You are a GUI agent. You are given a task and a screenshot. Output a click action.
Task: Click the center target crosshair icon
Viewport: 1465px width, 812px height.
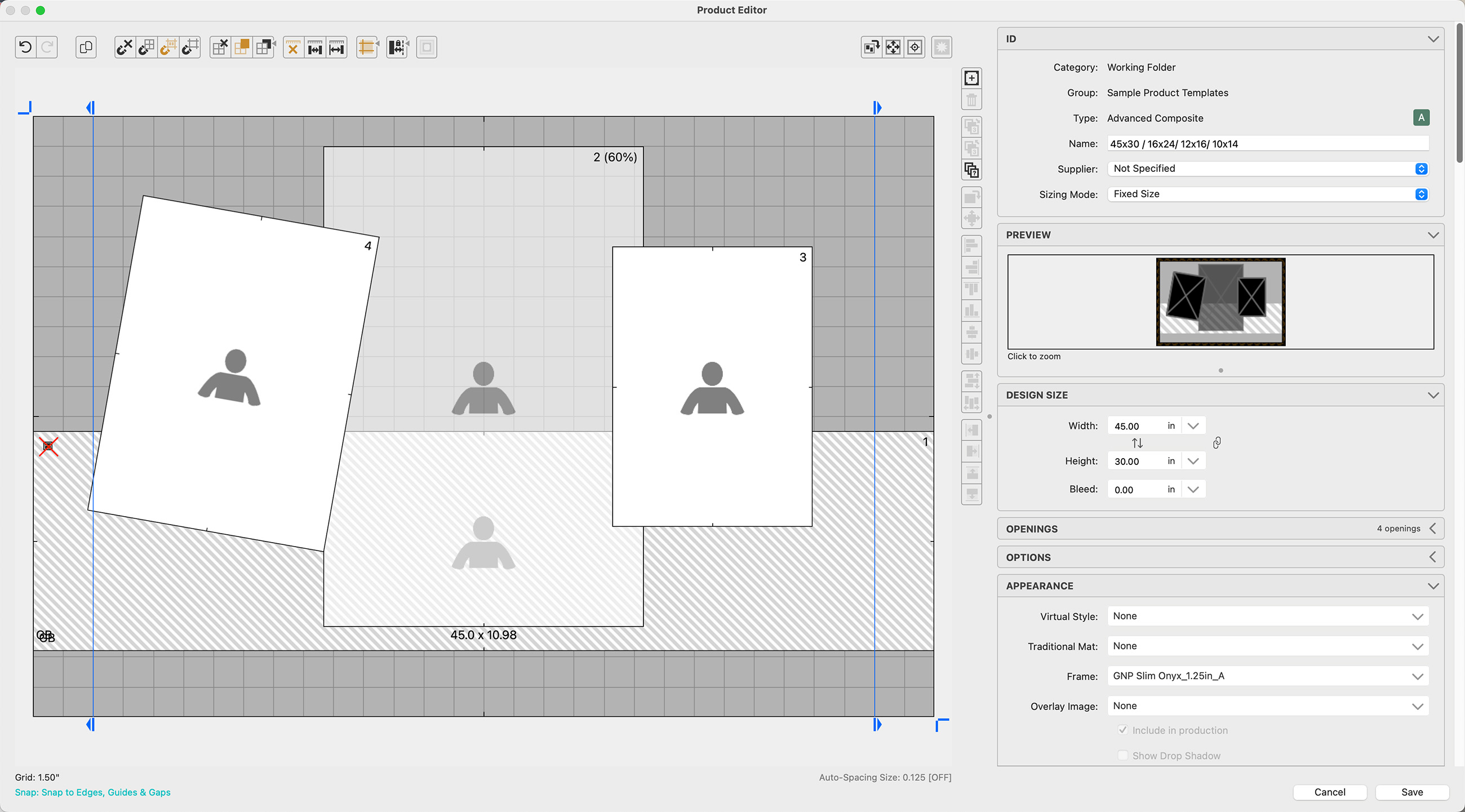[x=914, y=47]
